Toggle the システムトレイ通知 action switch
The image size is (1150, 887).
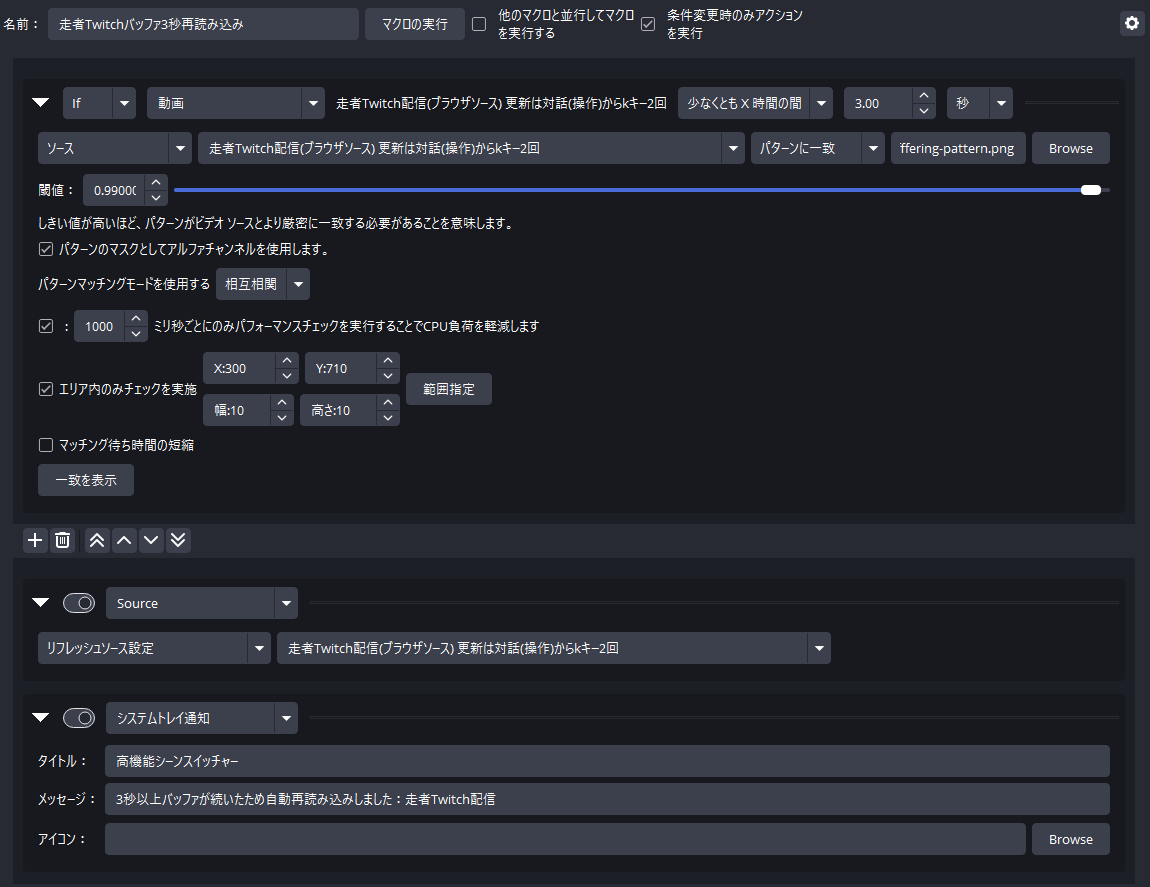(78, 717)
